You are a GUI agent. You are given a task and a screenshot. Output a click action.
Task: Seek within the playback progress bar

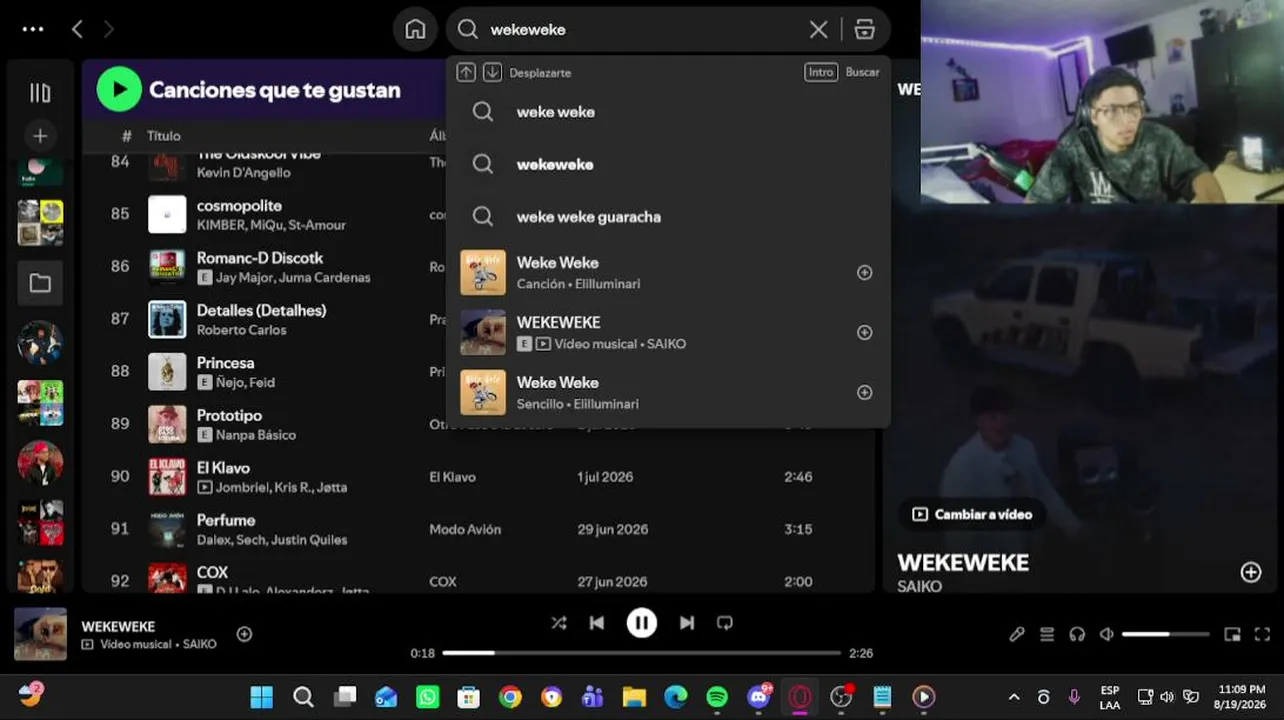(642, 653)
